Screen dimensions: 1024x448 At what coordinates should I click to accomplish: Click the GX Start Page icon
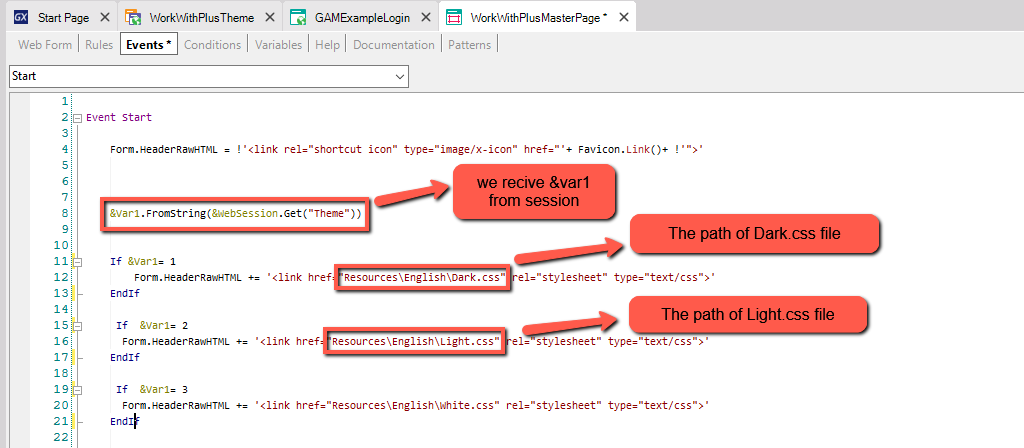pos(21,18)
